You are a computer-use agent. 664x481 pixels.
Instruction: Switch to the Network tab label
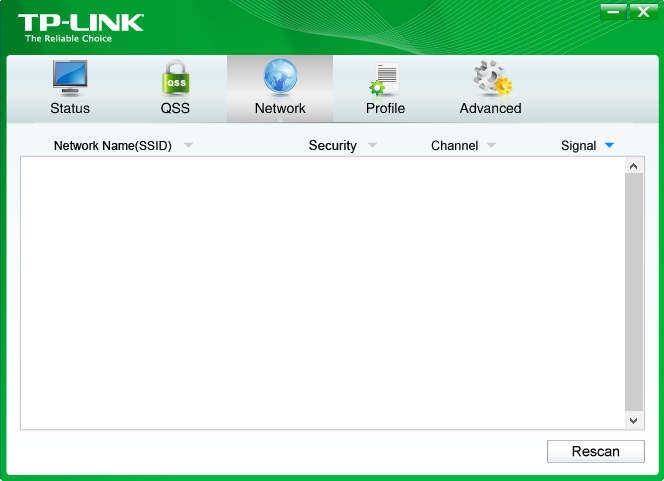click(x=280, y=108)
